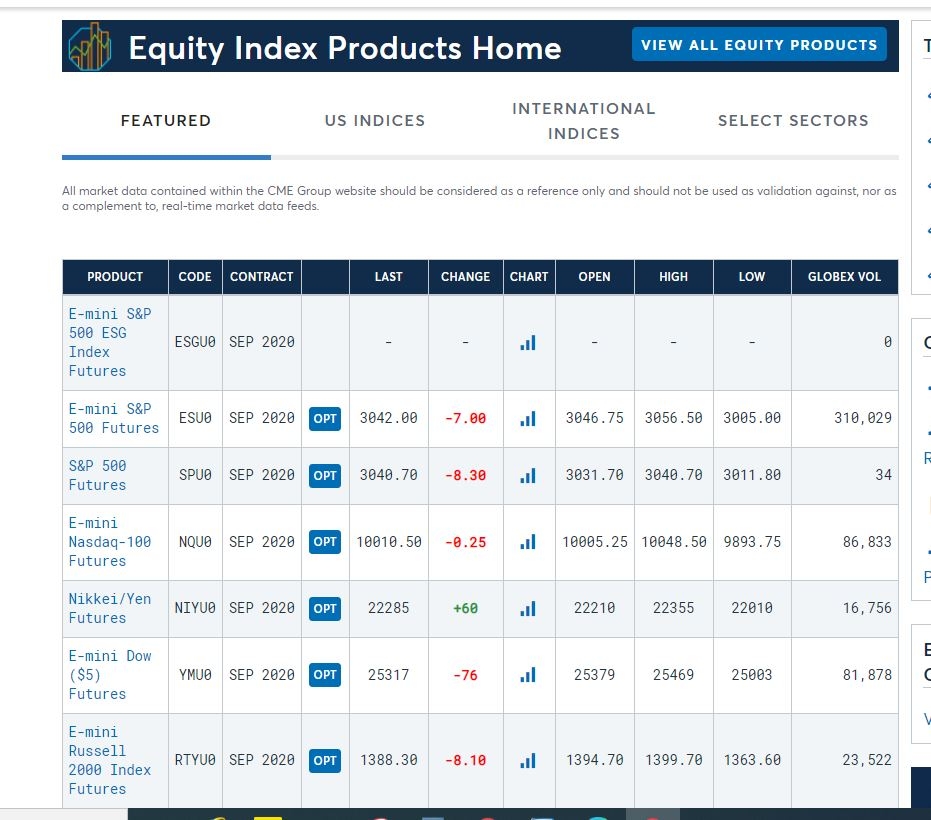Select high value 3056.50
Viewport: 931px width, 820px height.
673,419
